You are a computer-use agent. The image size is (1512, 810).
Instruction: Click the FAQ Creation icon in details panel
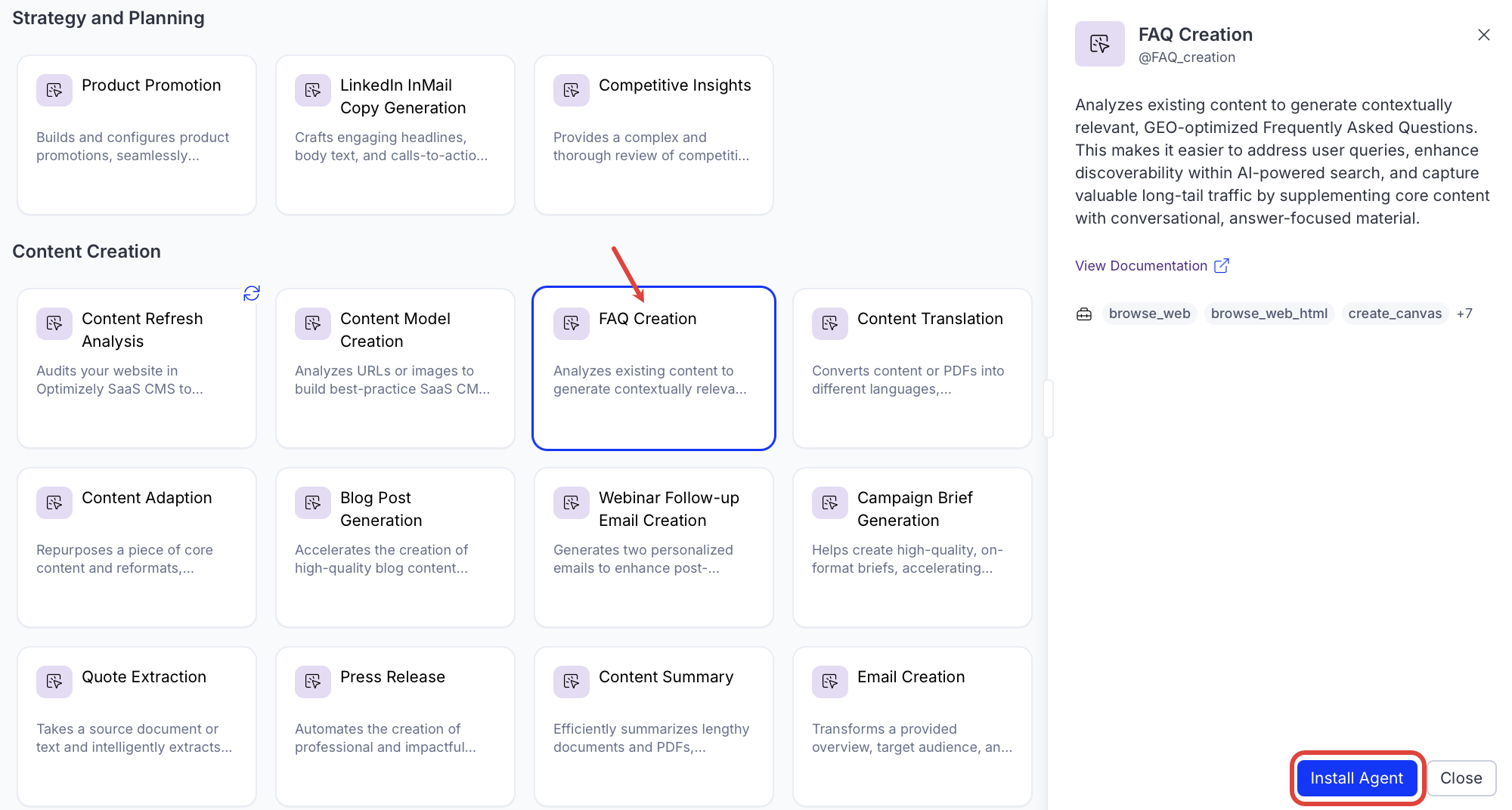pyautogui.click(x=1100, y=44)
